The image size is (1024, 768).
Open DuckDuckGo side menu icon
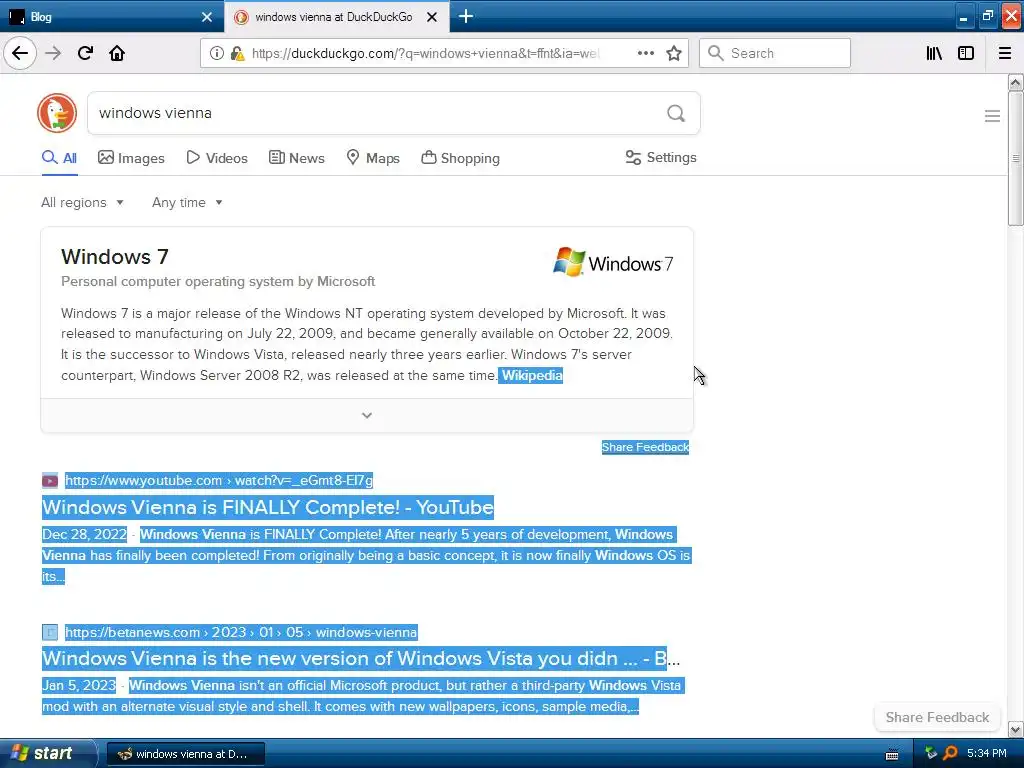coord(992,116)
